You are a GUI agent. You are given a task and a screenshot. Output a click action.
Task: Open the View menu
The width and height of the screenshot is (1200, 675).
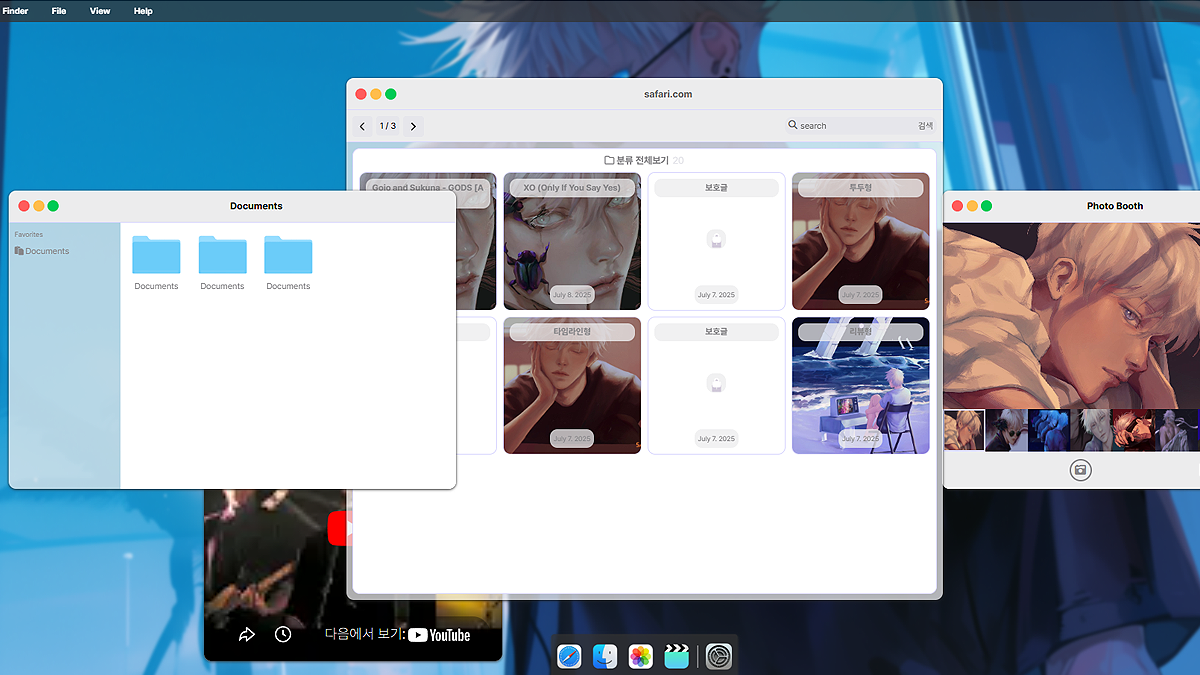100,11
